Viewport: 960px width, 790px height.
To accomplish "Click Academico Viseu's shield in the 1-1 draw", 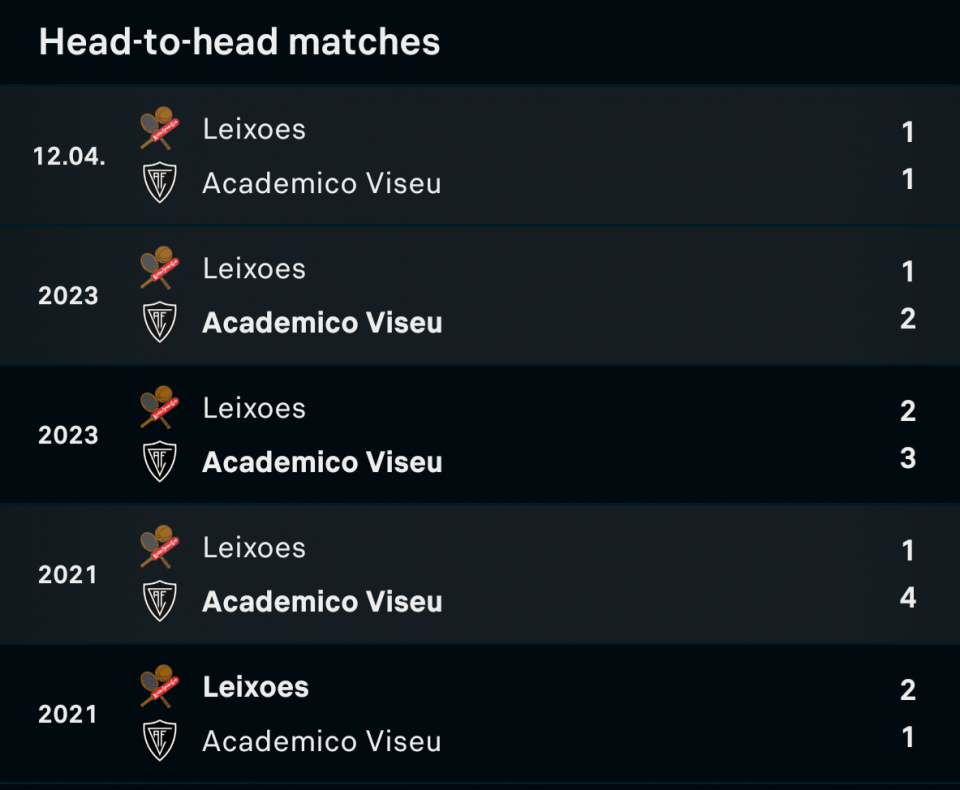I will click(159, 183).
